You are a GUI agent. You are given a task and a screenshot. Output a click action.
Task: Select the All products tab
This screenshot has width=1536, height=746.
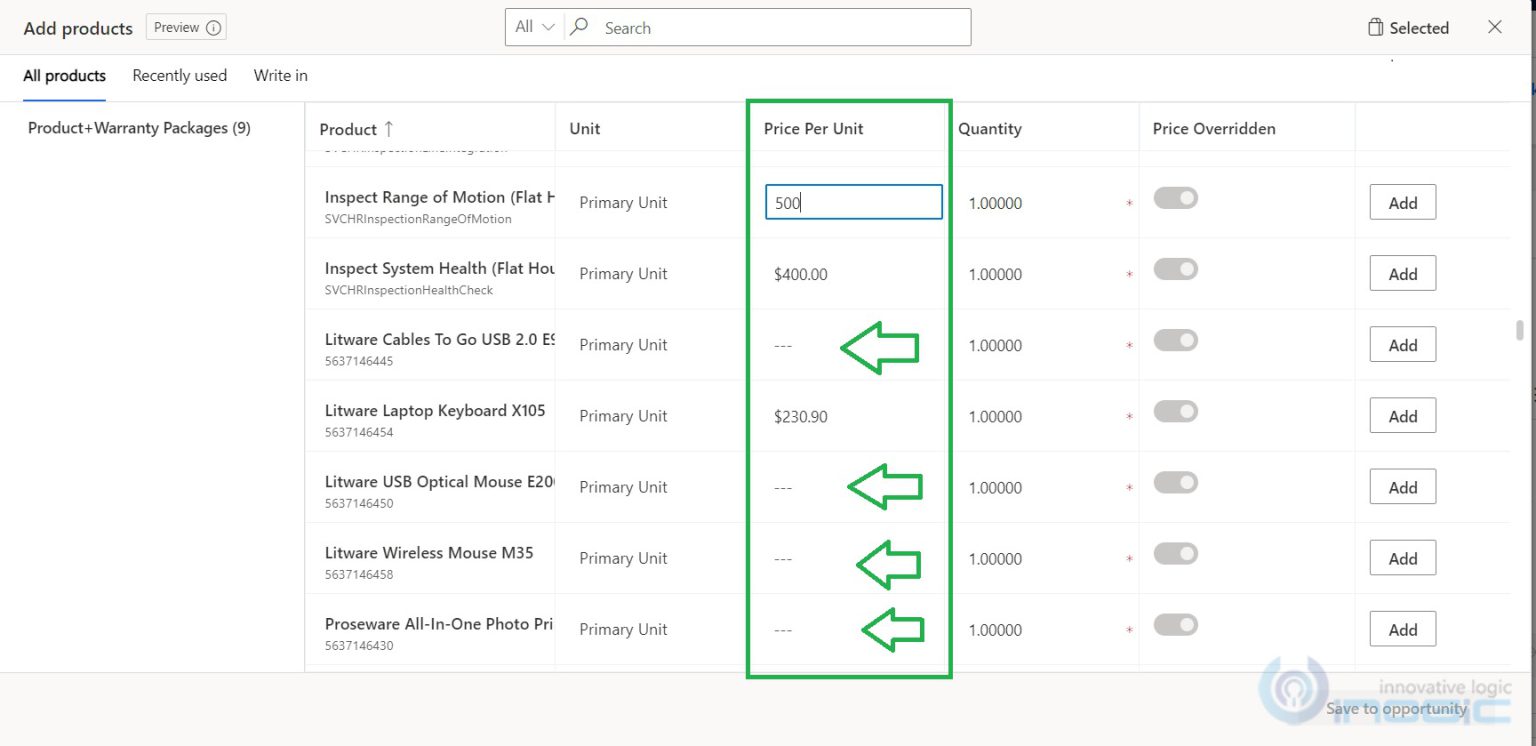coord(64,75)
